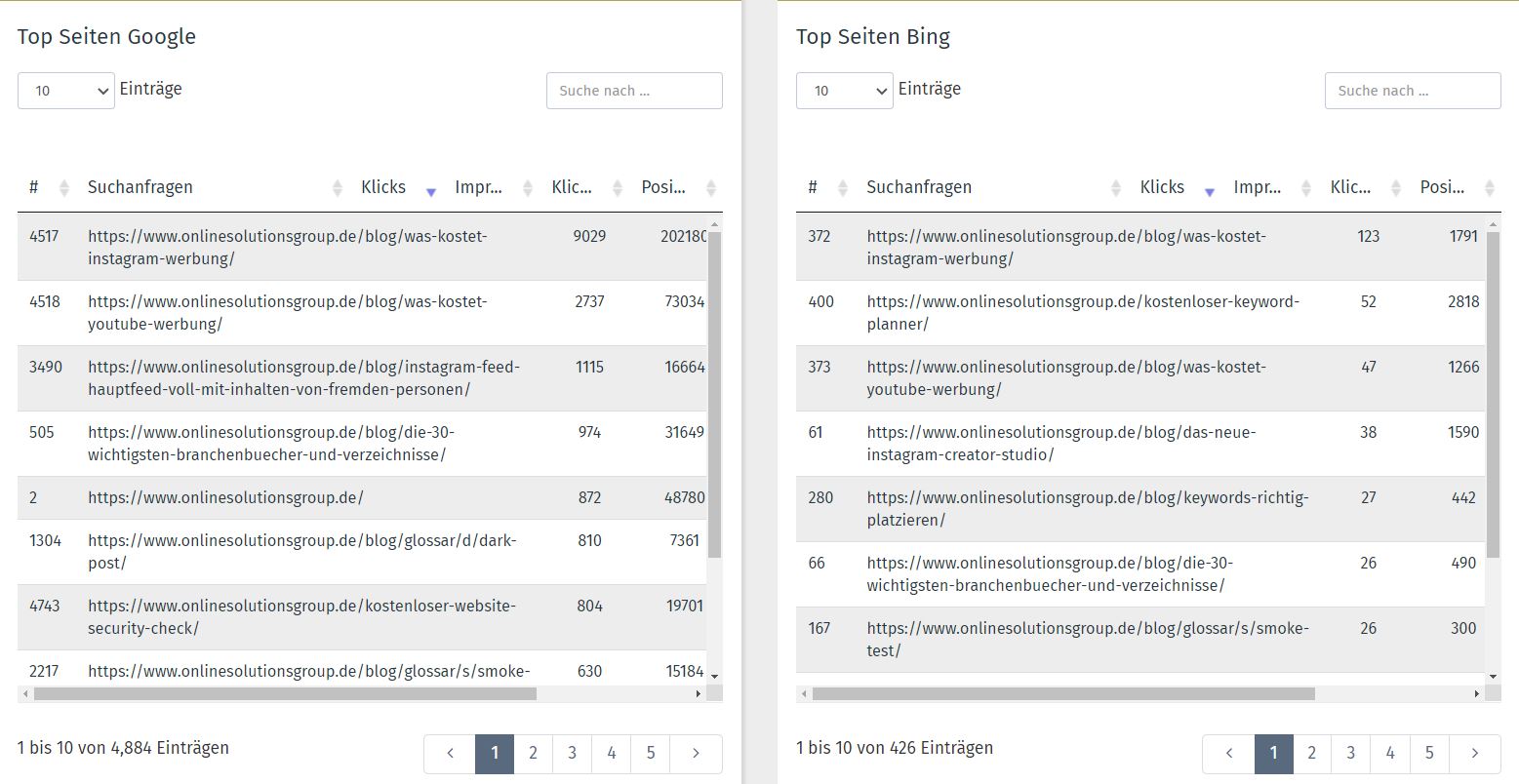1519x784 pixels.
Task: Focus the Google 'Suche nach' search field
Action: click(634, 91)
